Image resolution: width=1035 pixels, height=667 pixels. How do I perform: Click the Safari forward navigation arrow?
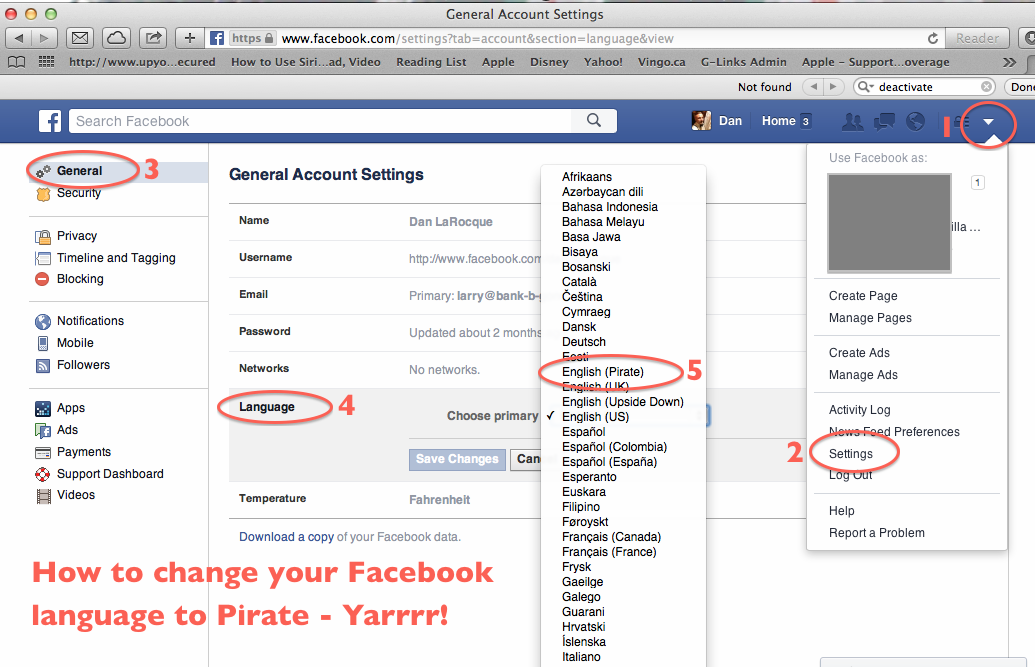pos(44,38)
